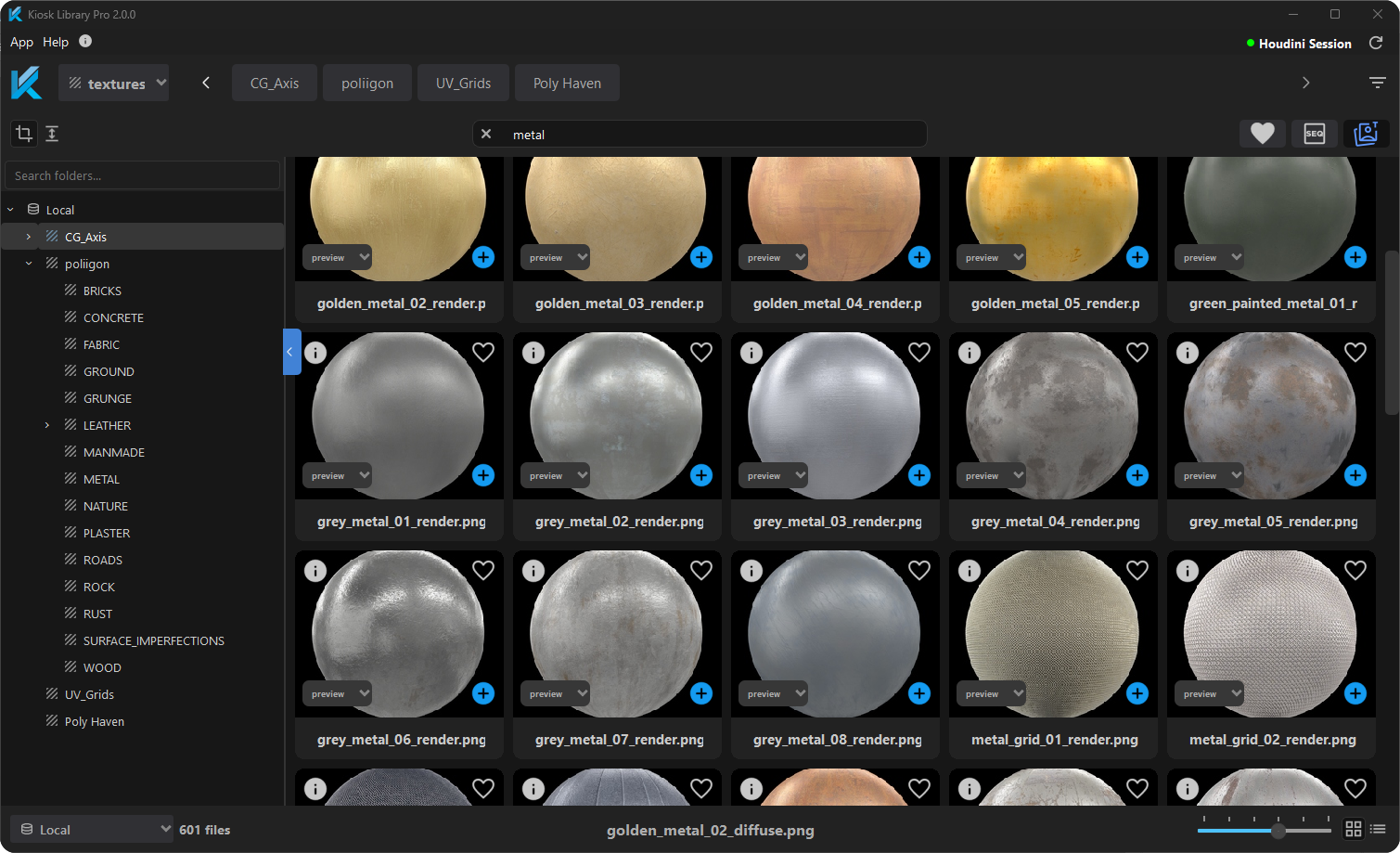Favorite the grey_metal_02_render.png texture

coord(701,353)
